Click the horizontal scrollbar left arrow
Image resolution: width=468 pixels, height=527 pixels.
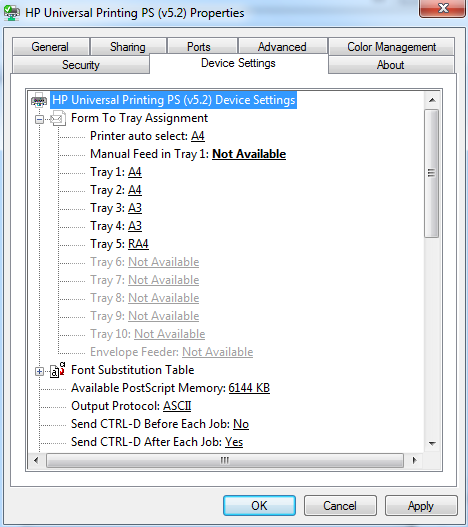pos(36,460)
